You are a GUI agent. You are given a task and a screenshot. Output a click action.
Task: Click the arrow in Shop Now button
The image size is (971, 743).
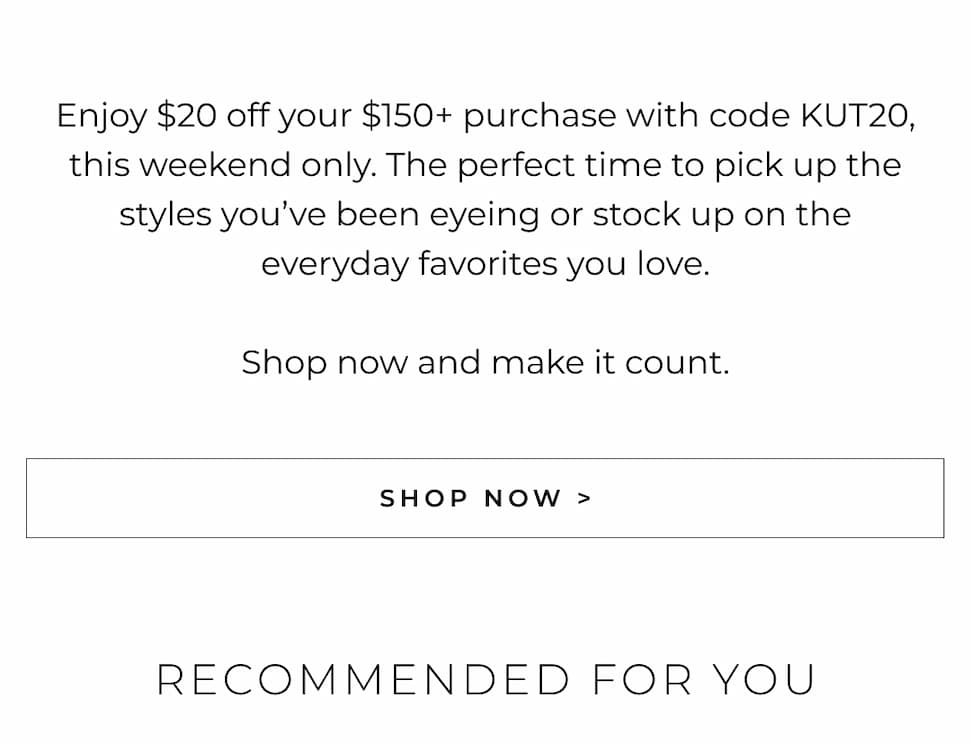pos(585,498)
